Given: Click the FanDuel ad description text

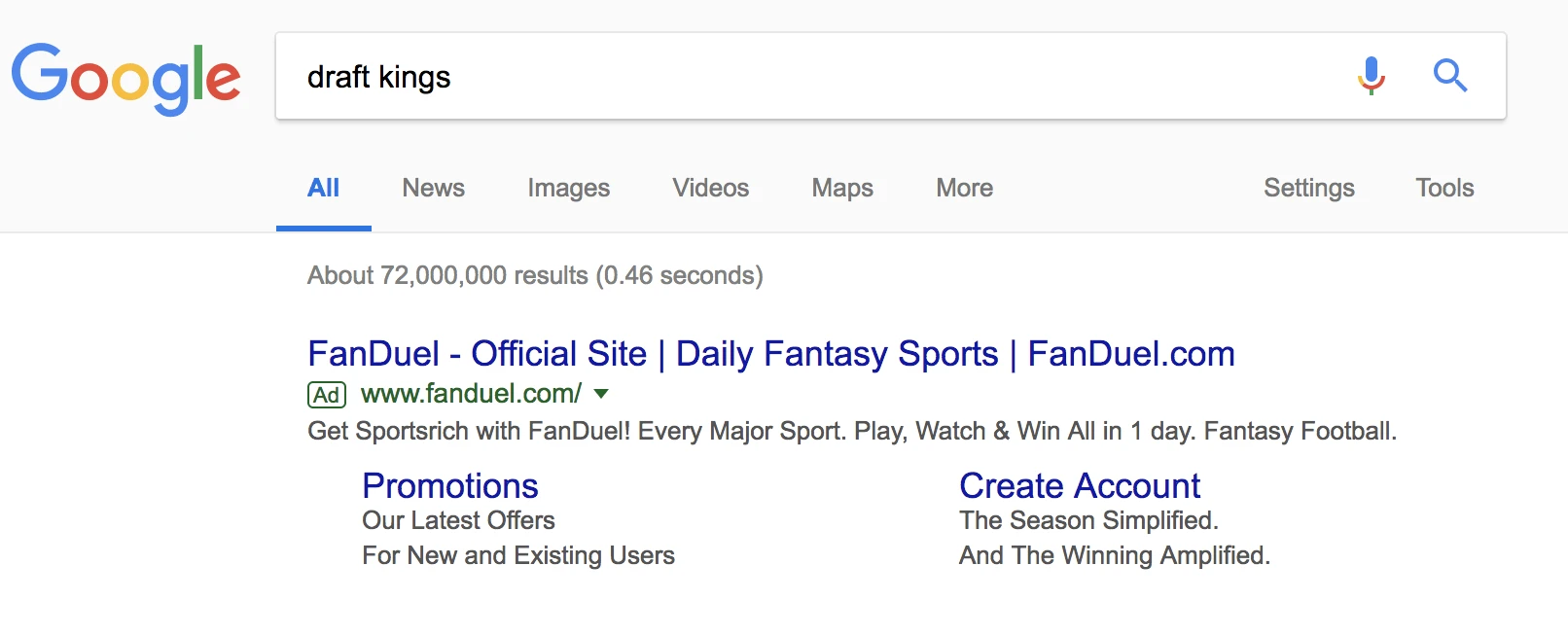Looking at the screenshot, I should tap(852, 431).
